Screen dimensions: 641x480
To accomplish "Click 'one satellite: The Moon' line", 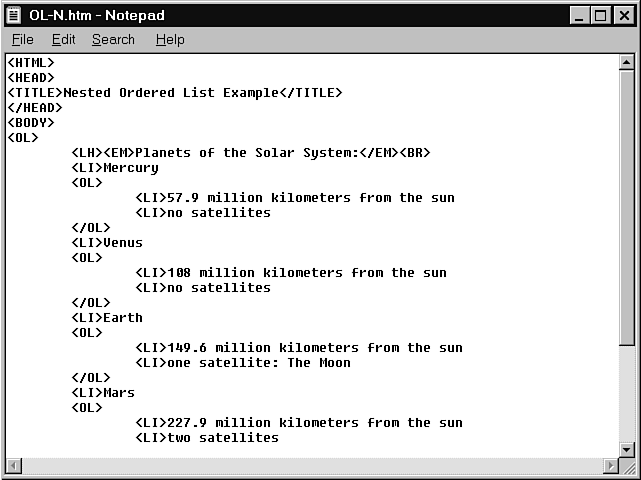I will [243, 363].
